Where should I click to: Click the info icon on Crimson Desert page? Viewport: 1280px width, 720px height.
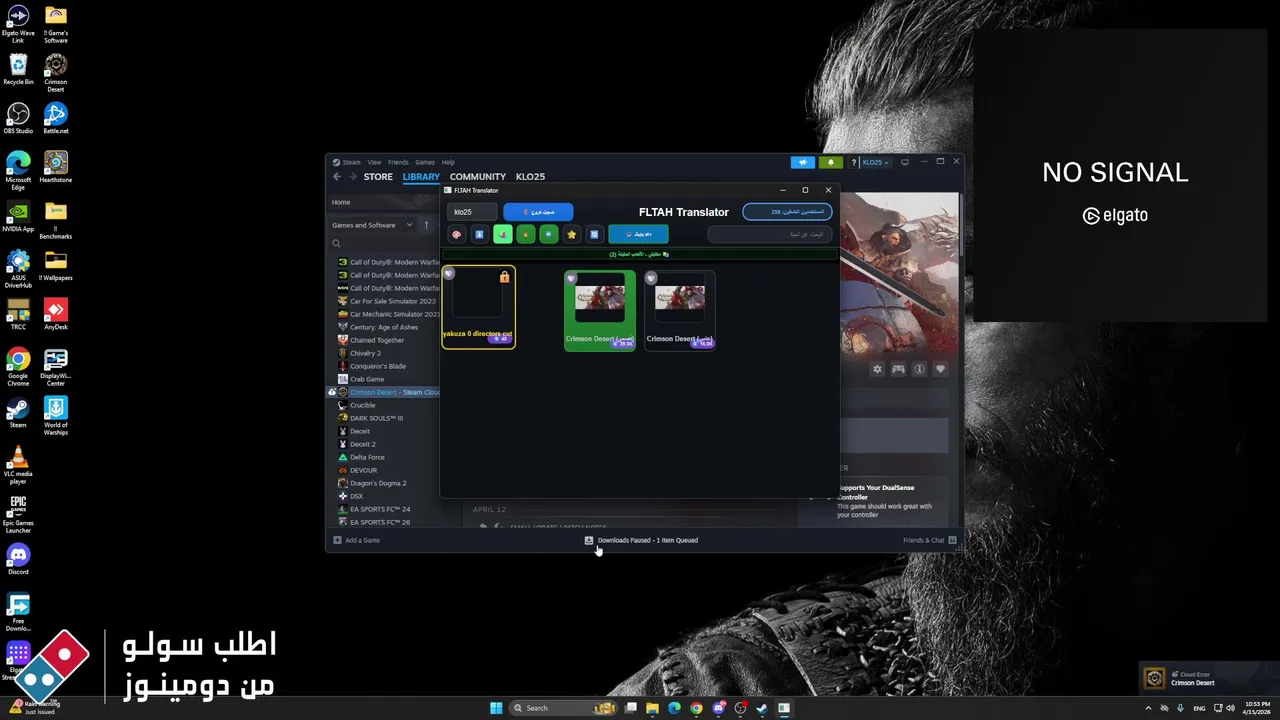point(919,369)
